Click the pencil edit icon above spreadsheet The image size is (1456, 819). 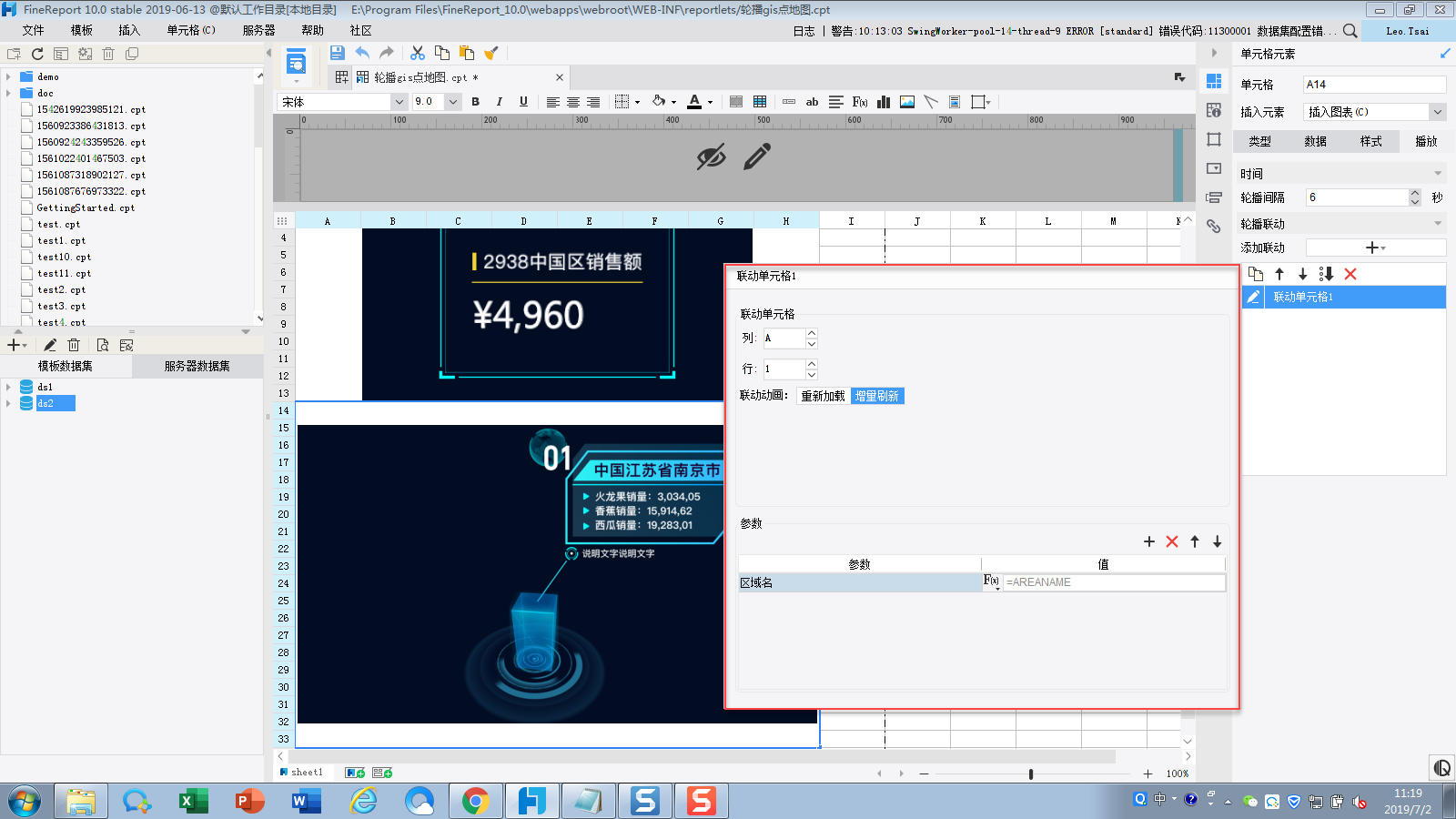(x=756, y=157)
